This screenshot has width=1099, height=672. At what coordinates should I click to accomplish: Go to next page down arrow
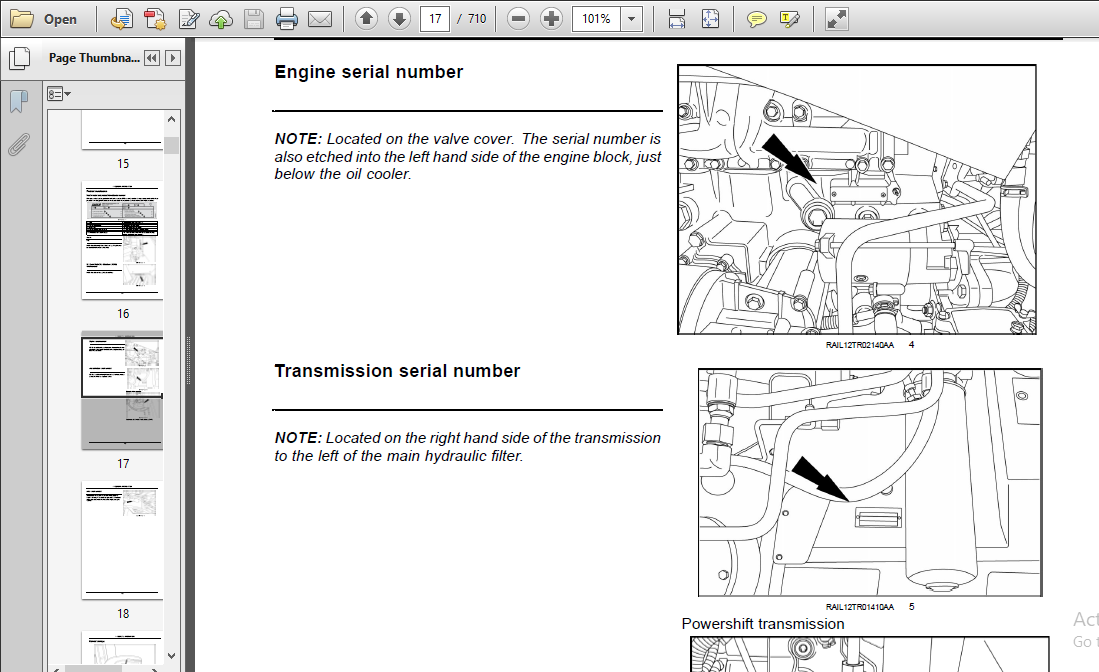[400, 19]
